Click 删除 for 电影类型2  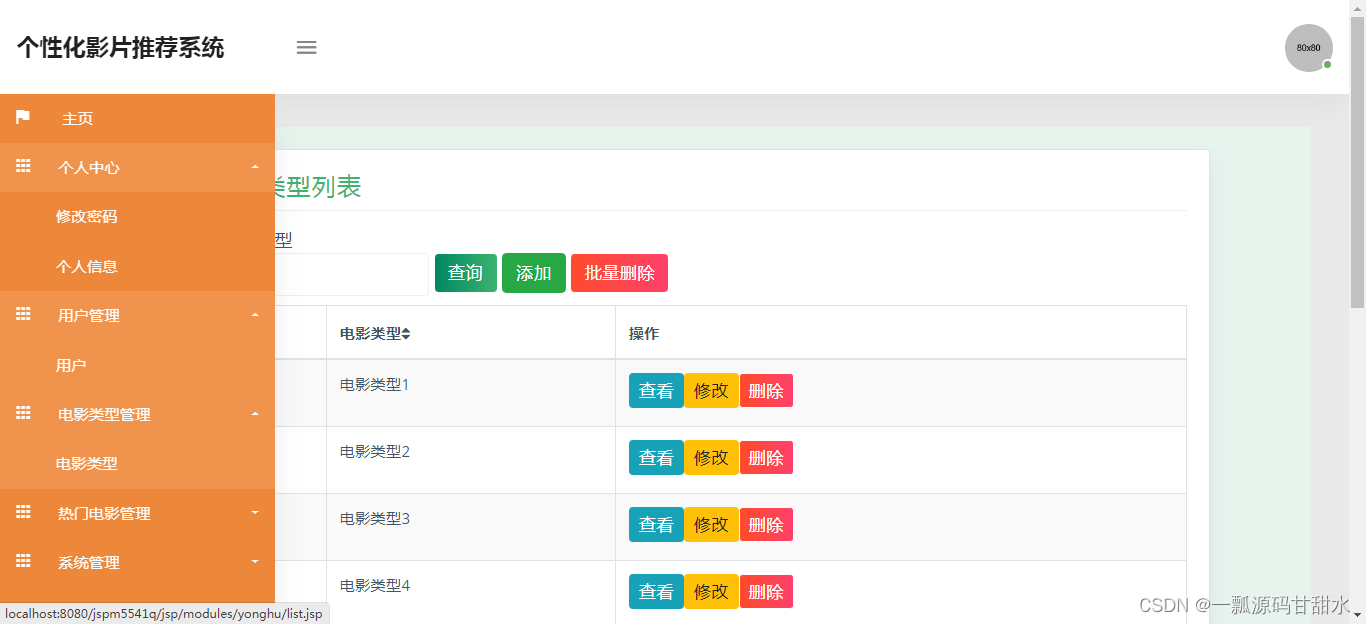click(x=766, y=458)
